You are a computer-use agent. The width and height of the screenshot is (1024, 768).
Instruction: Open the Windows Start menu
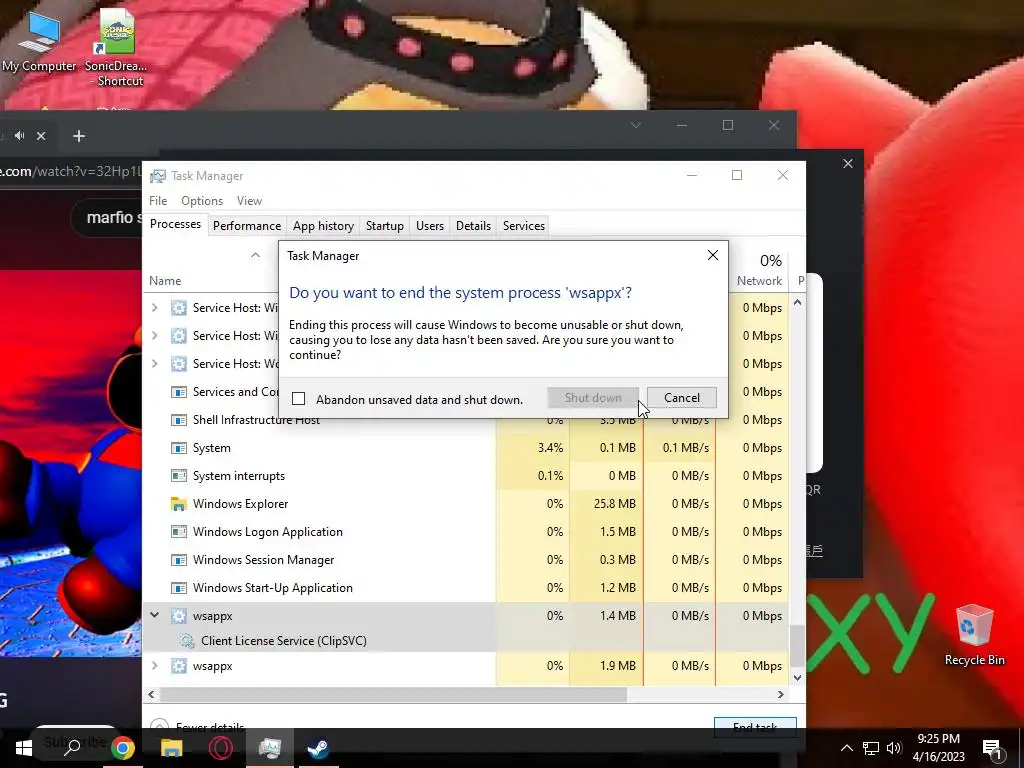pyautogui.click(x=24, y=748)
